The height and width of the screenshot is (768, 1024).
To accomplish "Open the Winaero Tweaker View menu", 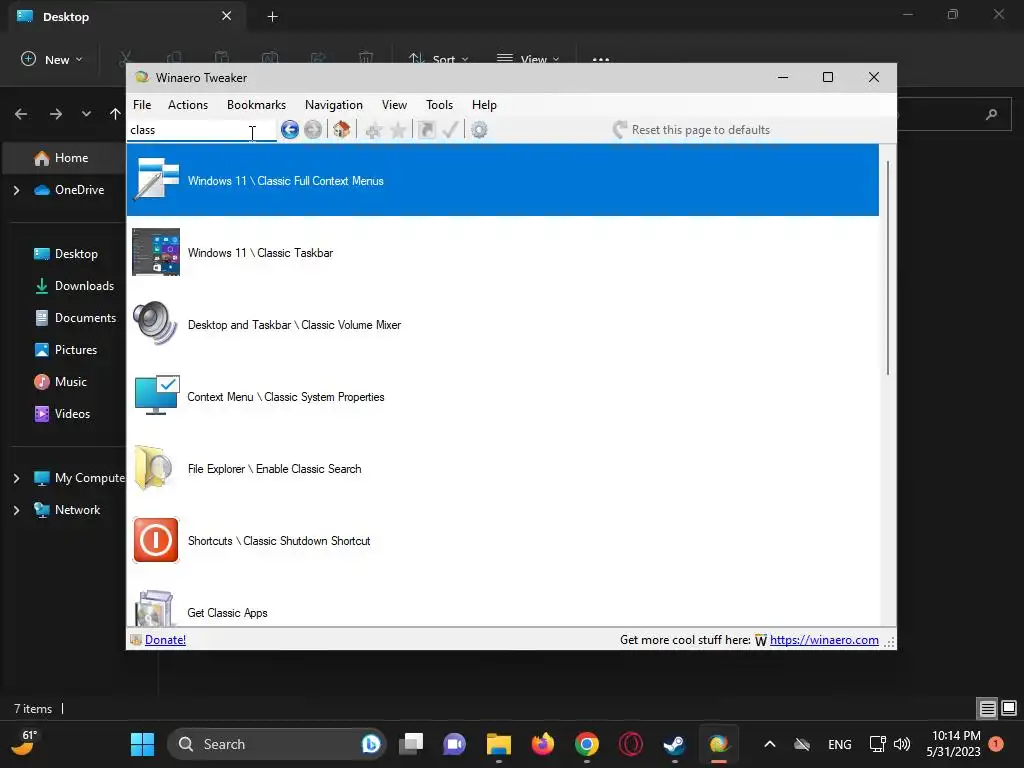I will point(394,105).
